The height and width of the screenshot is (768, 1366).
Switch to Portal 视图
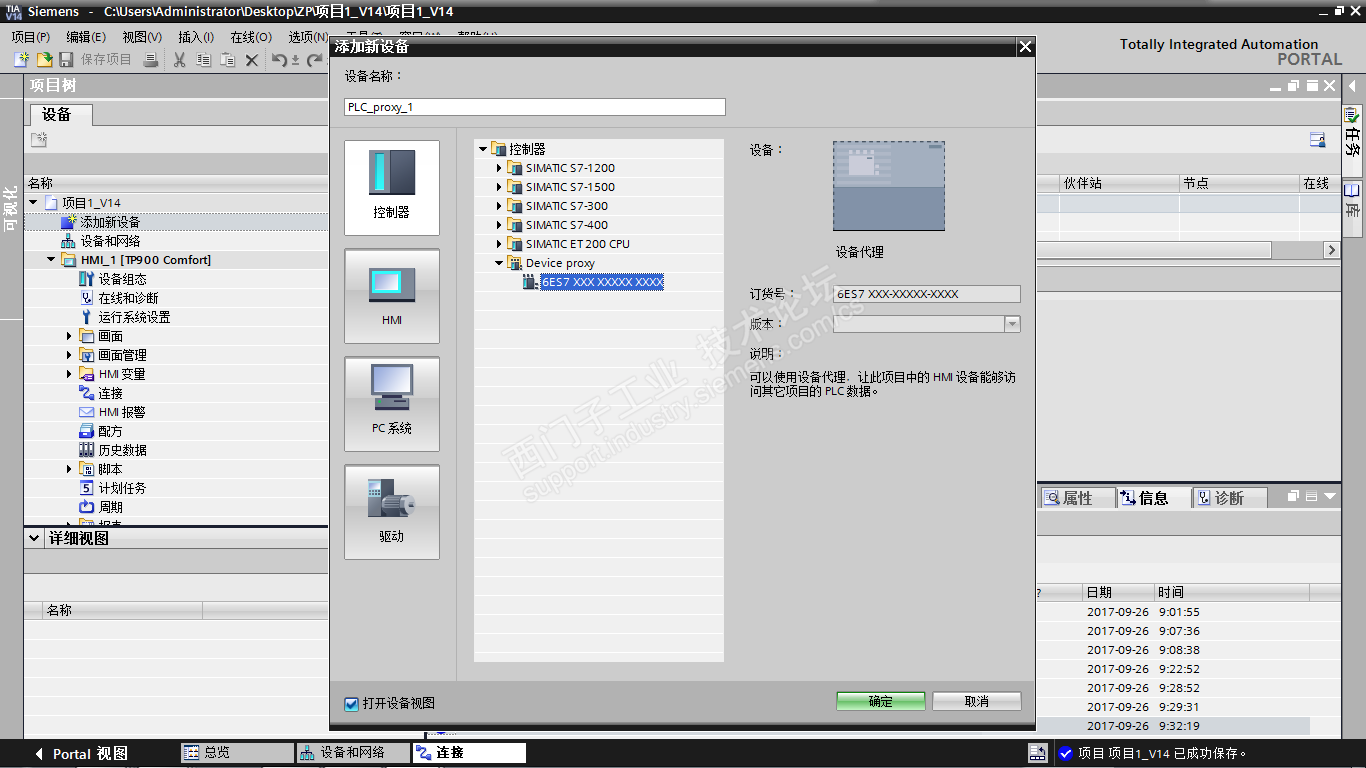pos(82,754)
